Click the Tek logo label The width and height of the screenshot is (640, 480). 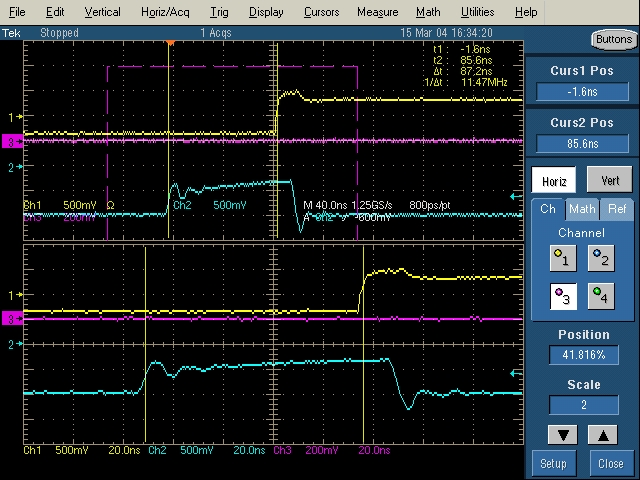click(x=11, y=33)
